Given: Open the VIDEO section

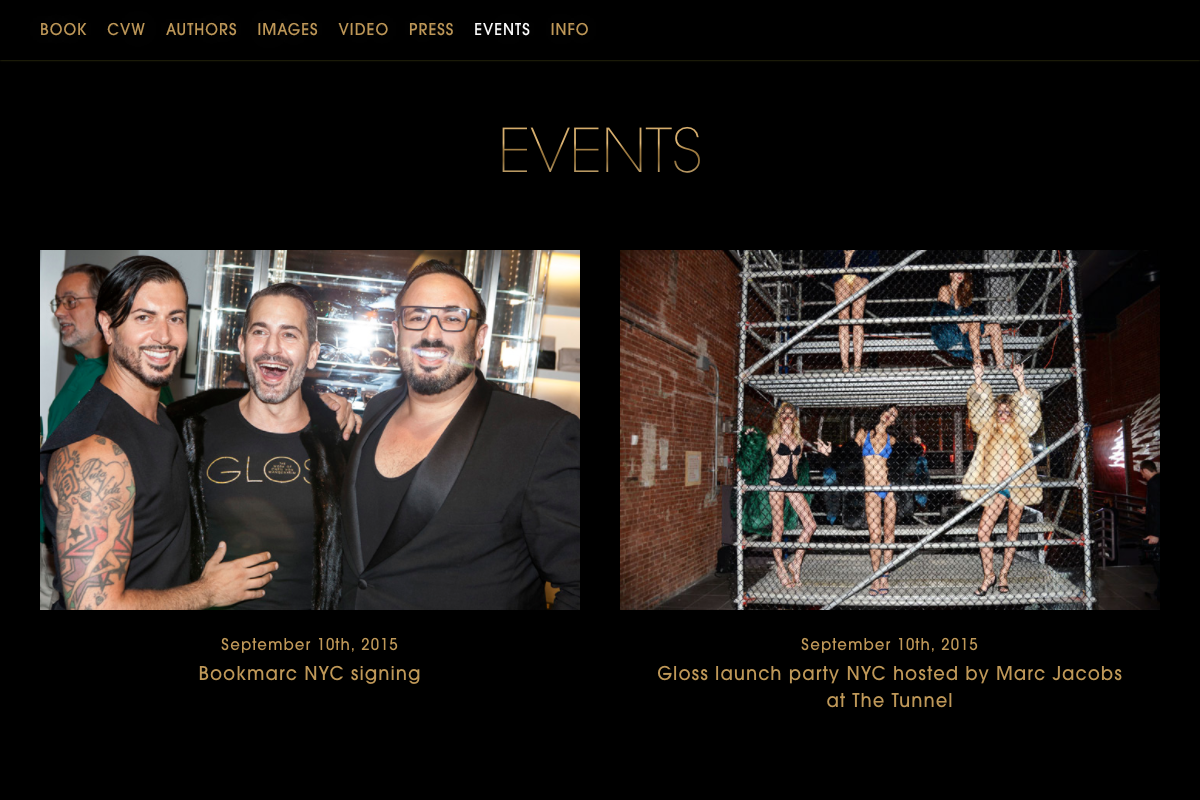Looking at the screenshot, I should pyautogui.click(x=363, y=30).
